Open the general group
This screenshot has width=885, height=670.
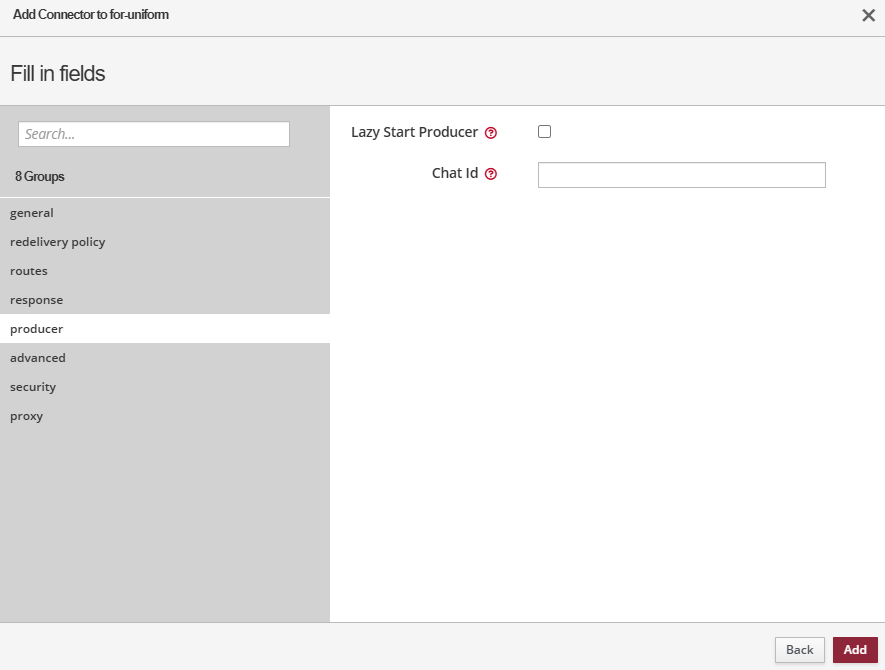[x=32, y=213]
